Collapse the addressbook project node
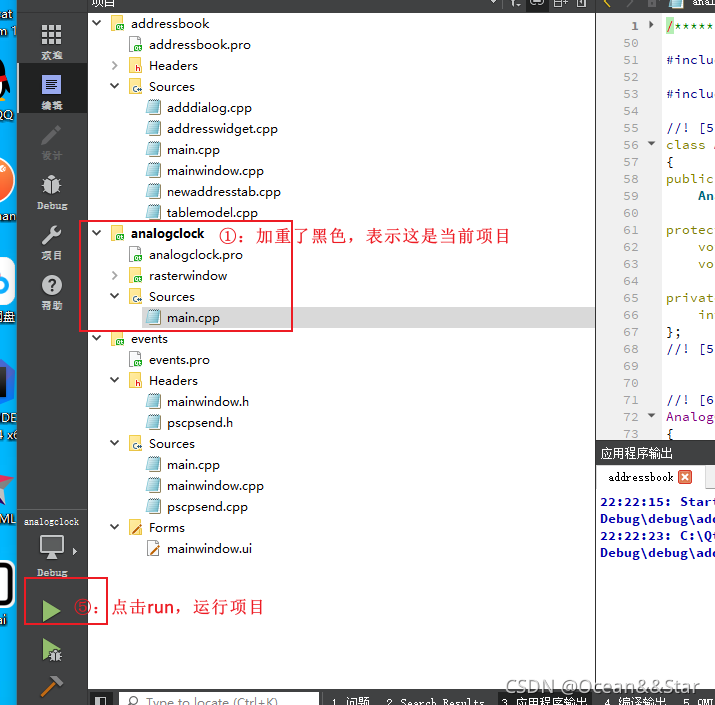This screenshot has height=705, width=715. [x=97, y=23]
